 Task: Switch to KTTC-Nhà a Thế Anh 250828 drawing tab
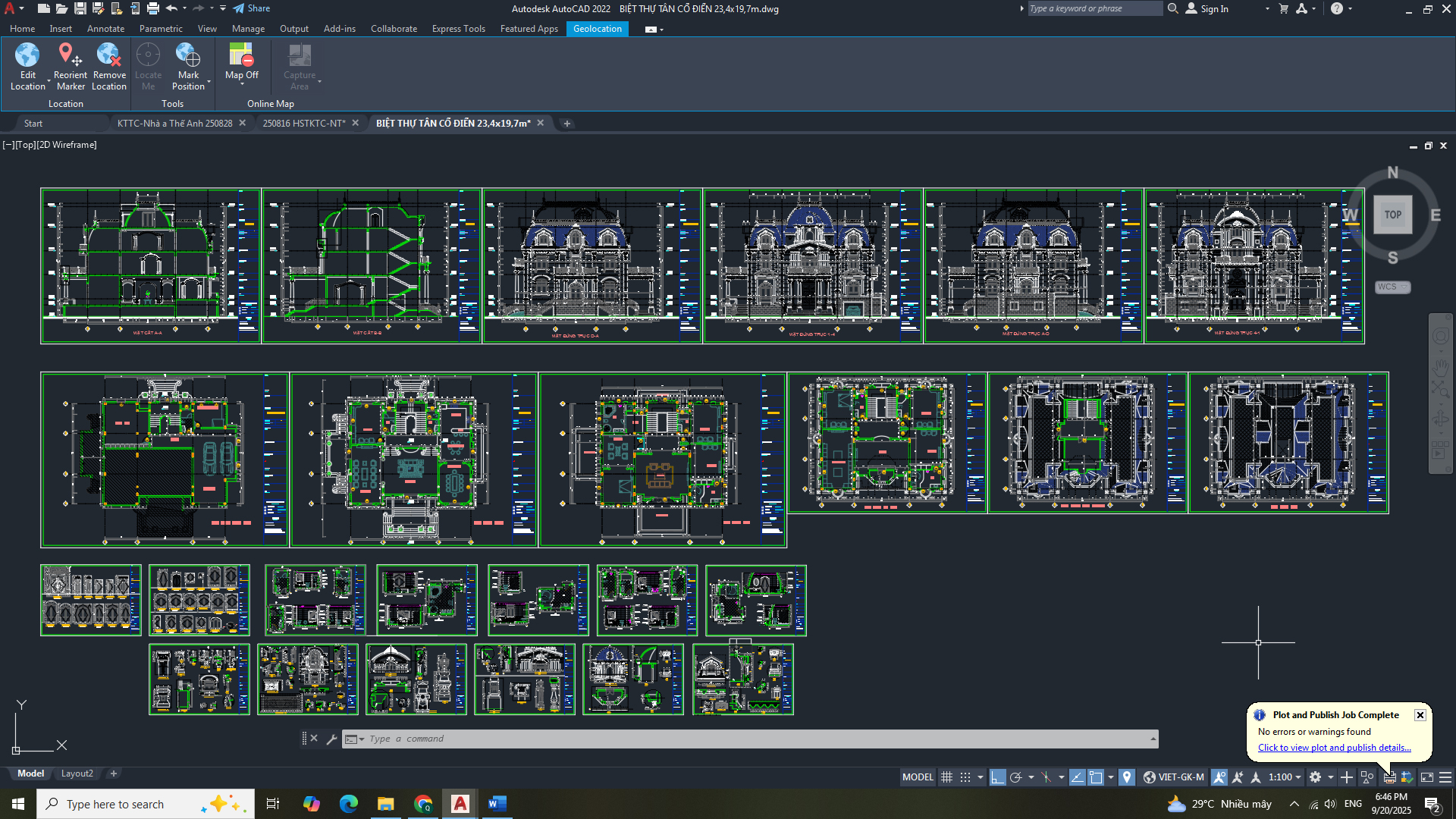pos(174,123)
